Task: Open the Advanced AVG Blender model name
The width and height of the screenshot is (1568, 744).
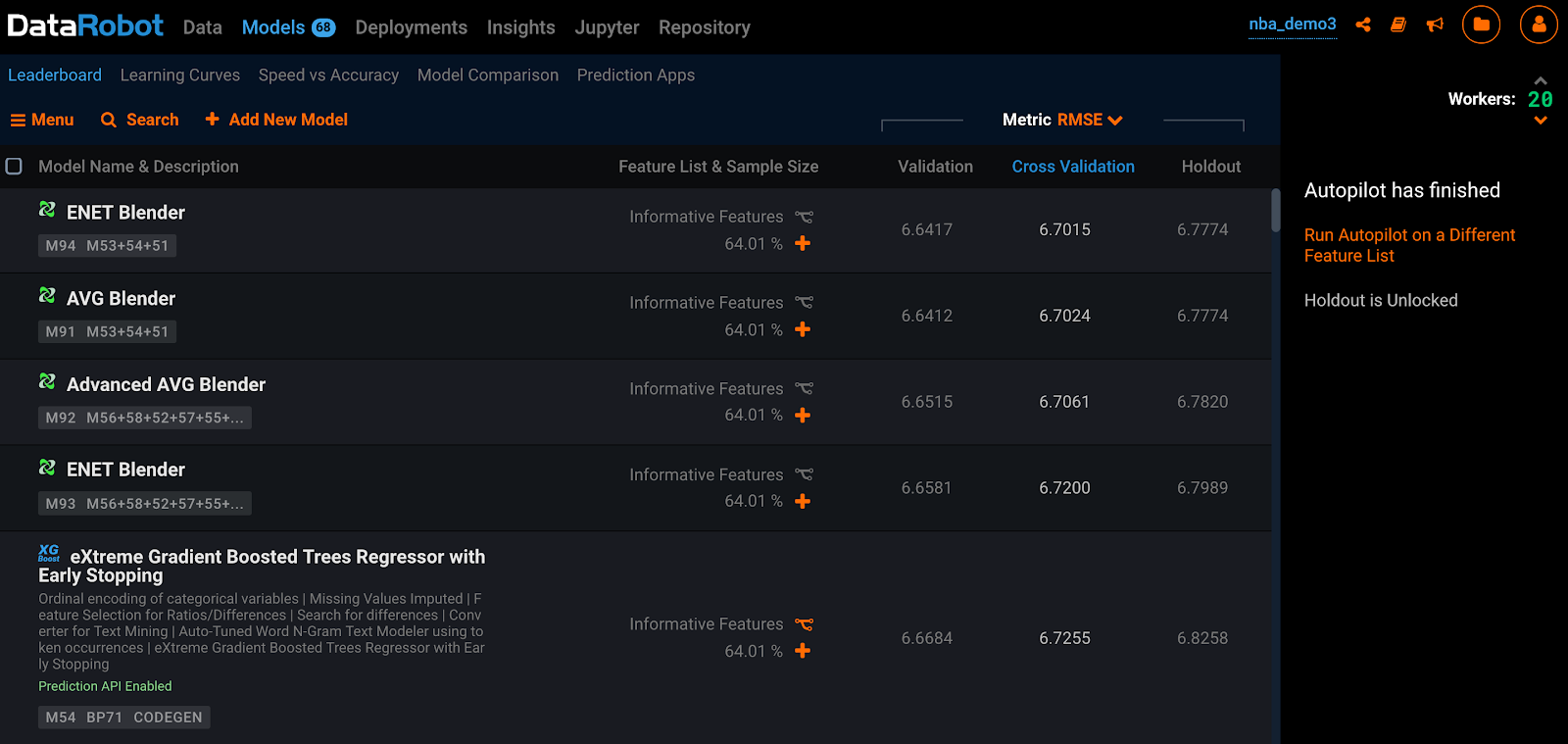Action: [x=166, y=384]
